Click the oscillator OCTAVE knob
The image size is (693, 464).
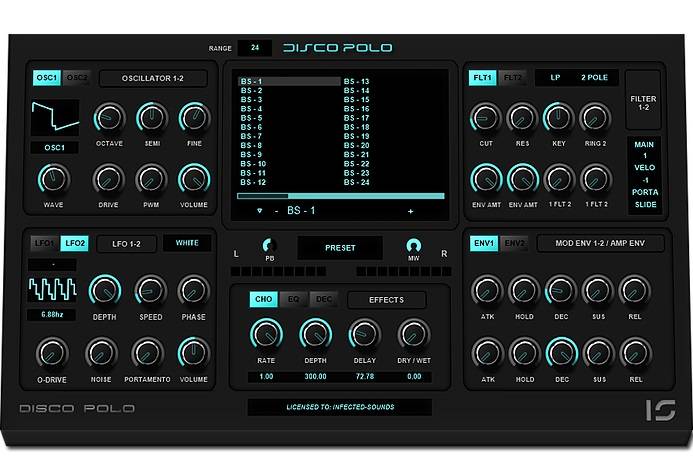(x=109, y=118)
